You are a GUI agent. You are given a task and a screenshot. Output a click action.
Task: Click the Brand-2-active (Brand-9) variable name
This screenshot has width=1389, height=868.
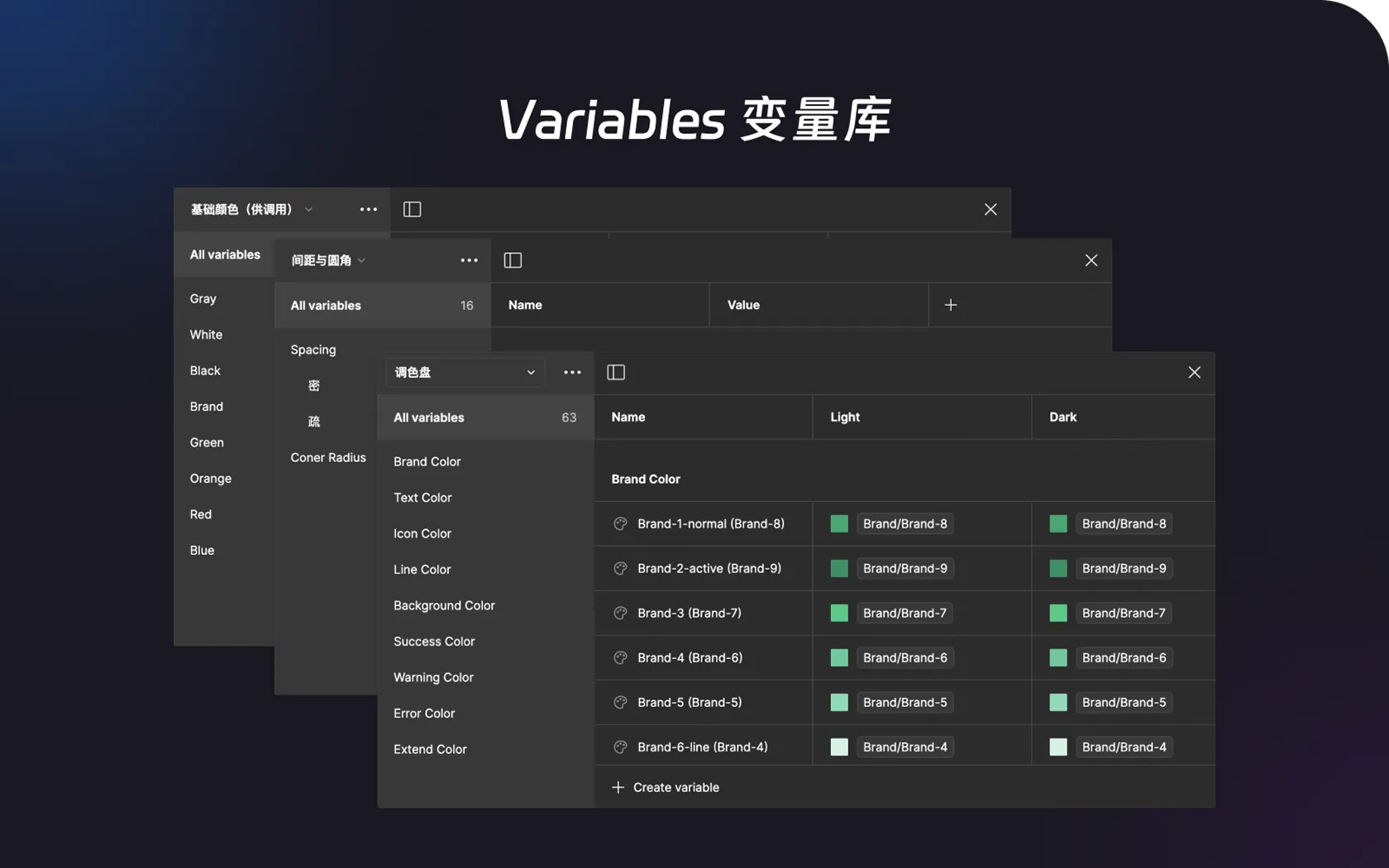[x=709, y=568]
